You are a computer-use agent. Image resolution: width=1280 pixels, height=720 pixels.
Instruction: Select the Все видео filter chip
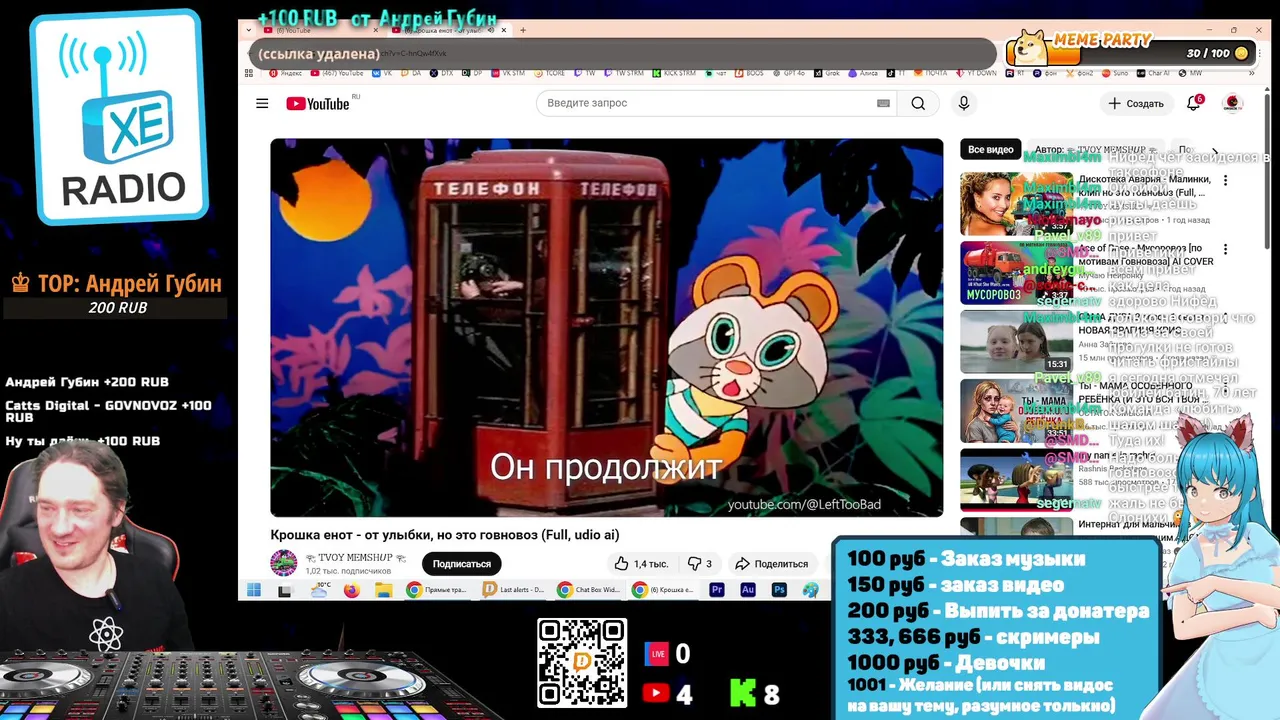coord(991,149)
